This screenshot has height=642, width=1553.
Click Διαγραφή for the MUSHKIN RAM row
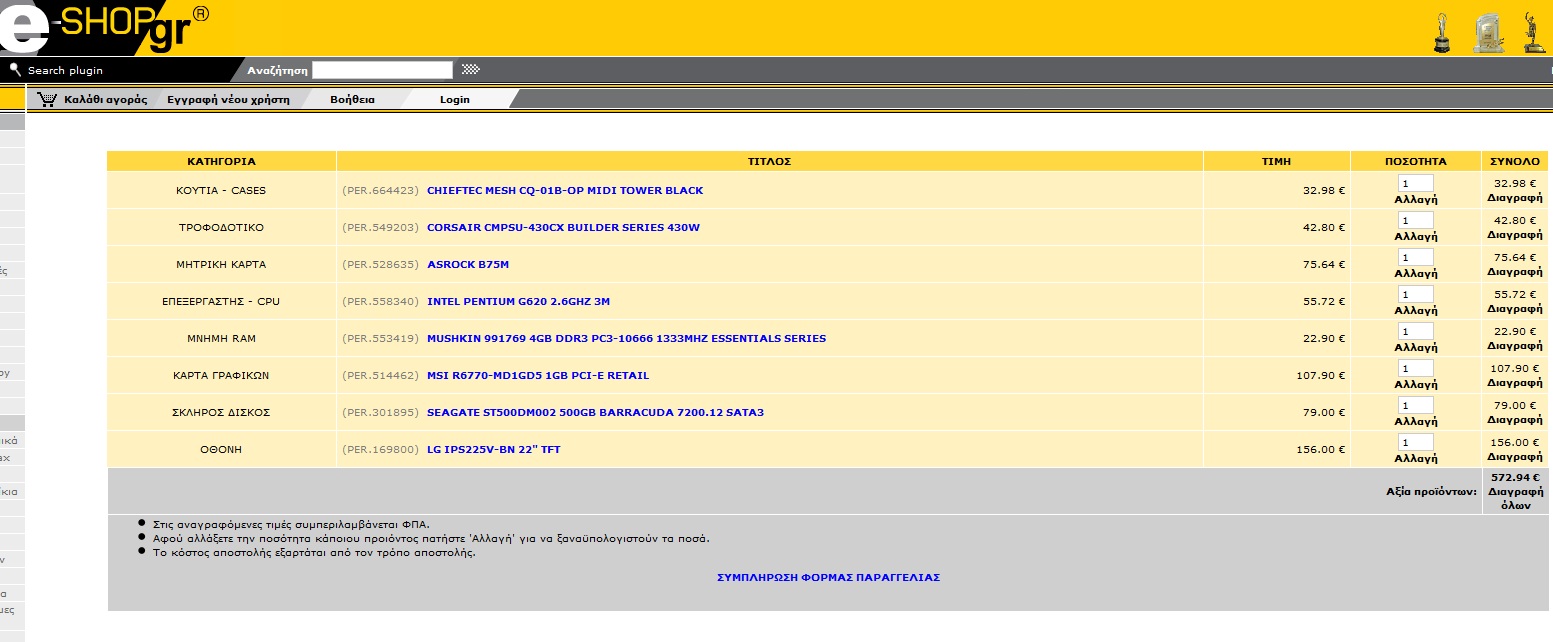[1515, 346]
